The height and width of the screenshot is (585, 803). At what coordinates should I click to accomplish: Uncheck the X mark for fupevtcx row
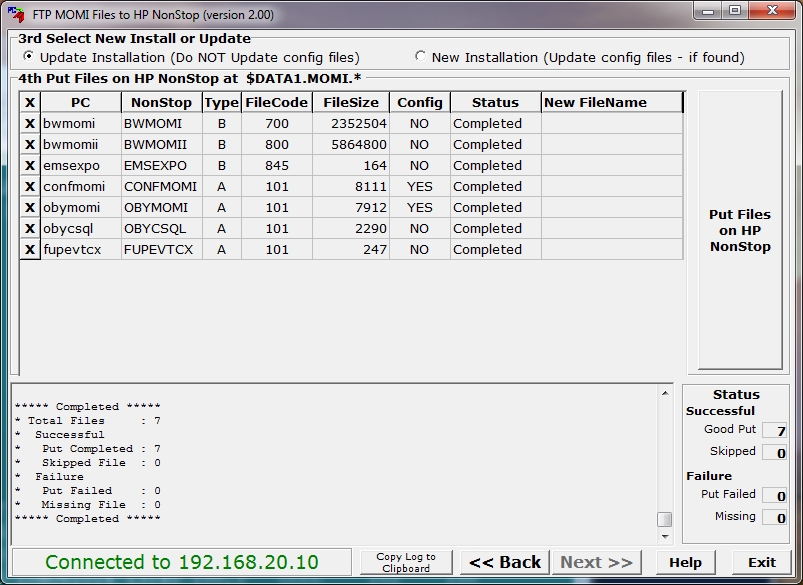pos(30,250)
